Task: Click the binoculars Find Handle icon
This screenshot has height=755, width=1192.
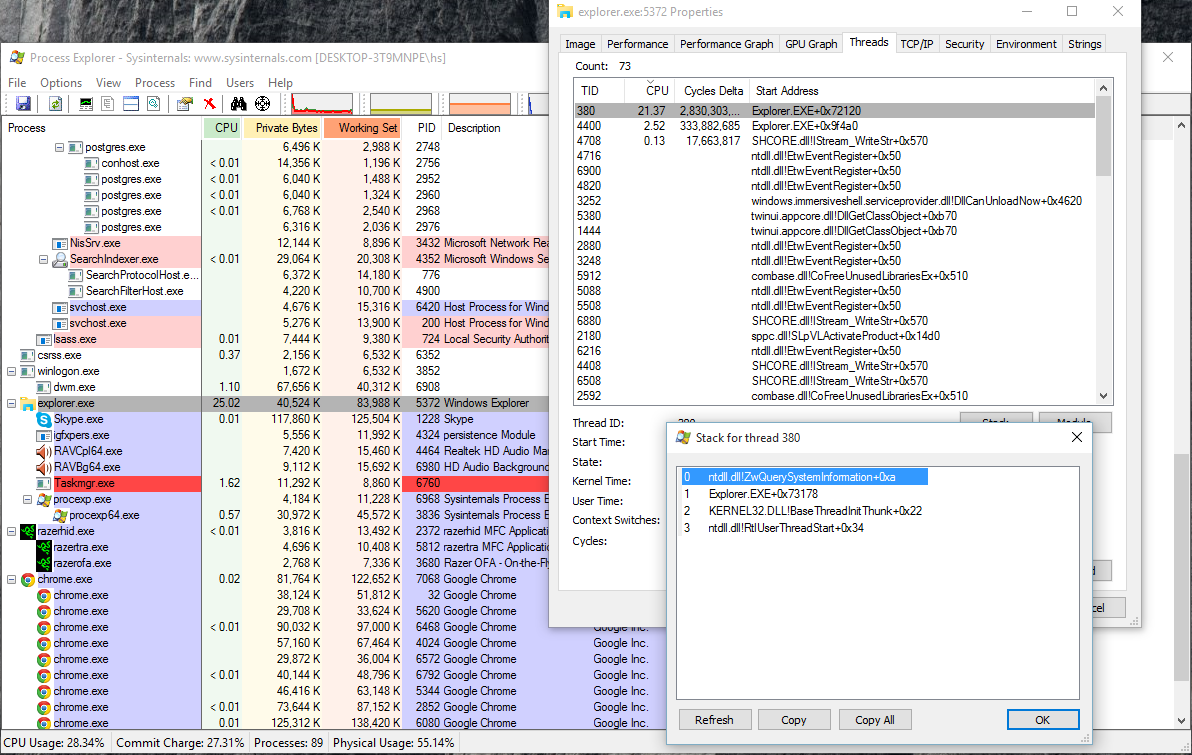Action: coord(239,104)
